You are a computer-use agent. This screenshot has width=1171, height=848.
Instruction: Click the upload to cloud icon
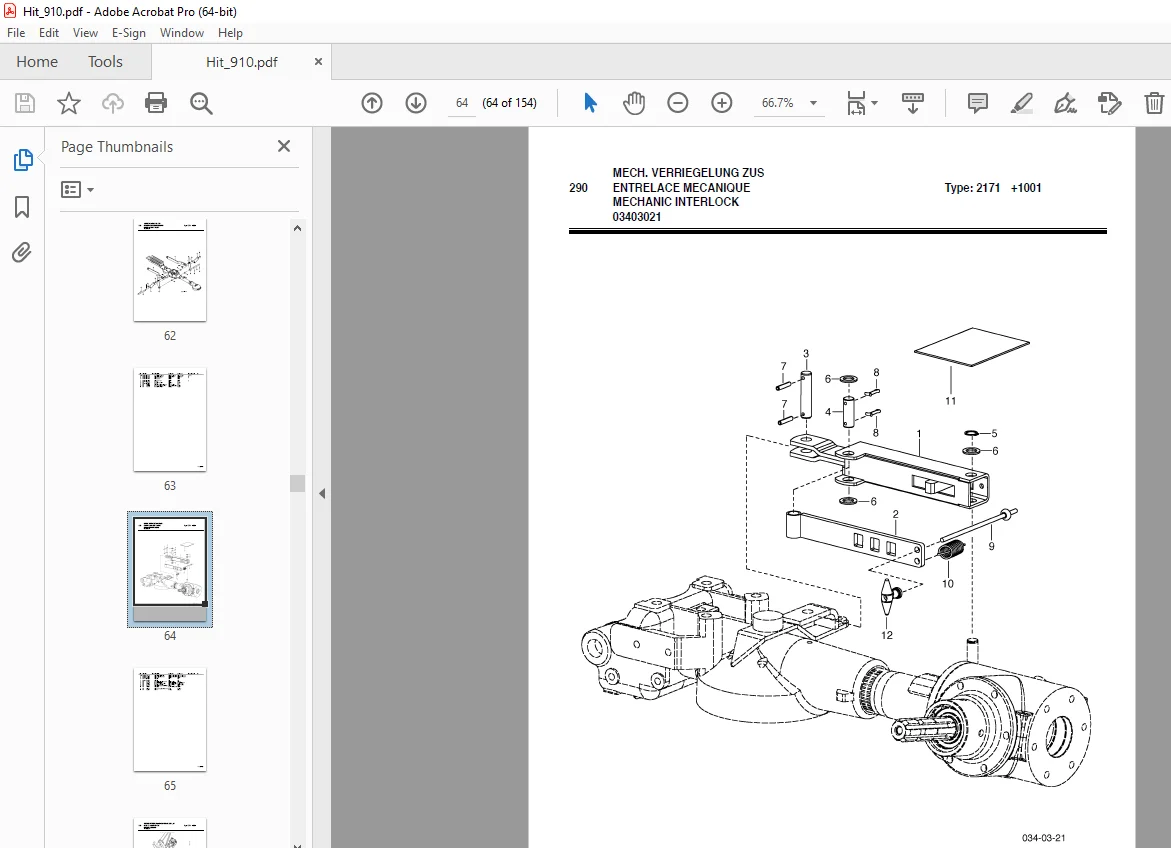click(x=113, y=103)
